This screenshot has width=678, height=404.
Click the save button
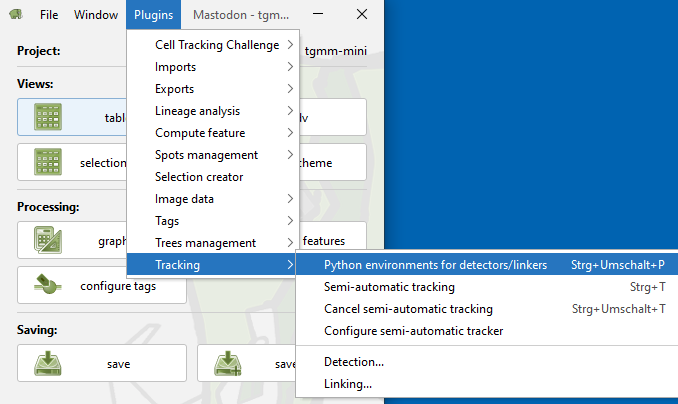point(102,363)
